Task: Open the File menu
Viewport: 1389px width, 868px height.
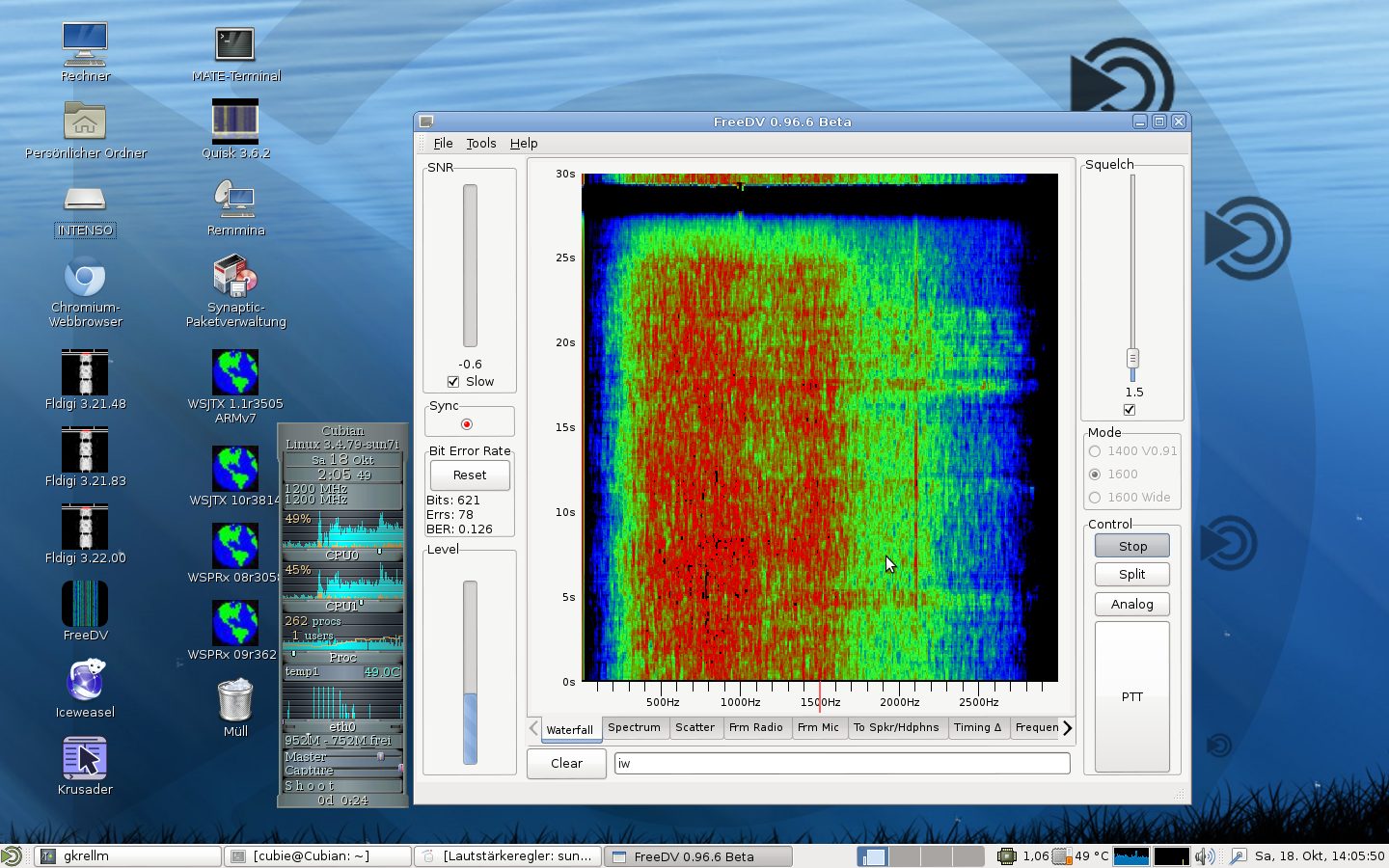Action: [x=443, y=144]
